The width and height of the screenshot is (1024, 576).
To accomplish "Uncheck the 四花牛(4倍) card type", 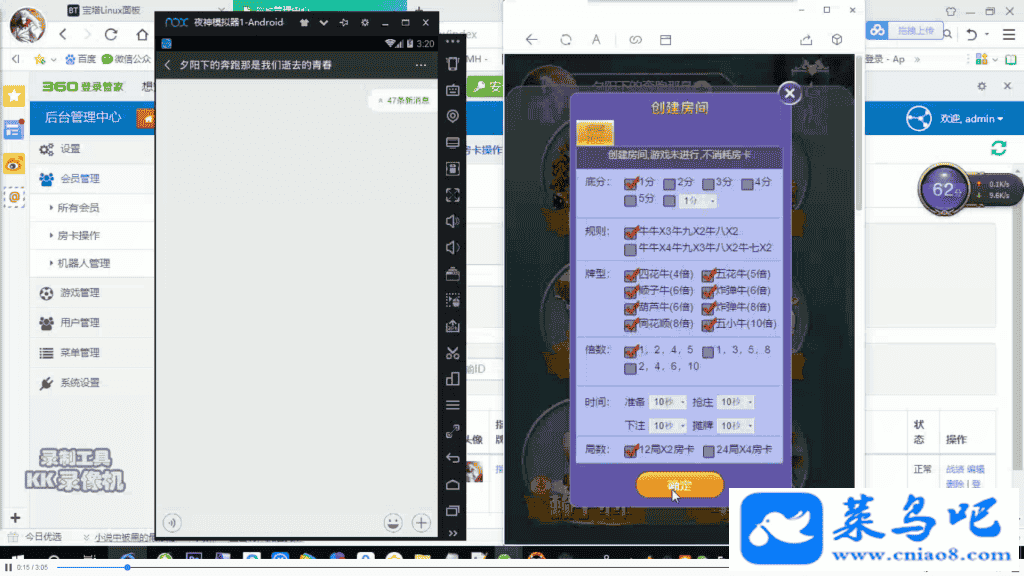I will pyautogui.click(x=630, y=275).
